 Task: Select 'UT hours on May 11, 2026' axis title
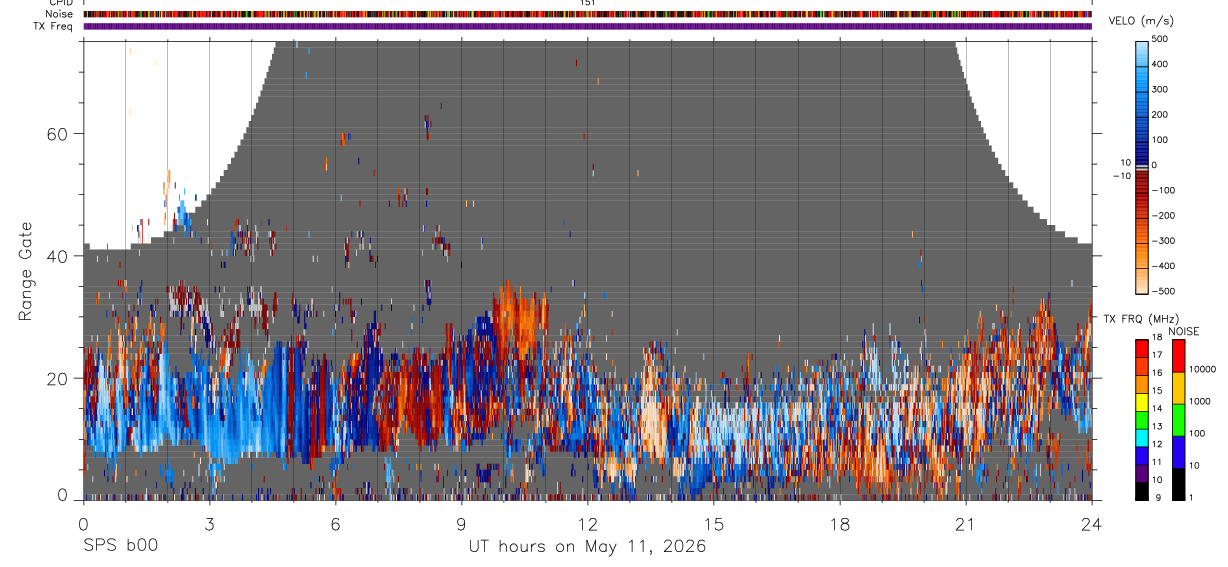[588, 546]
